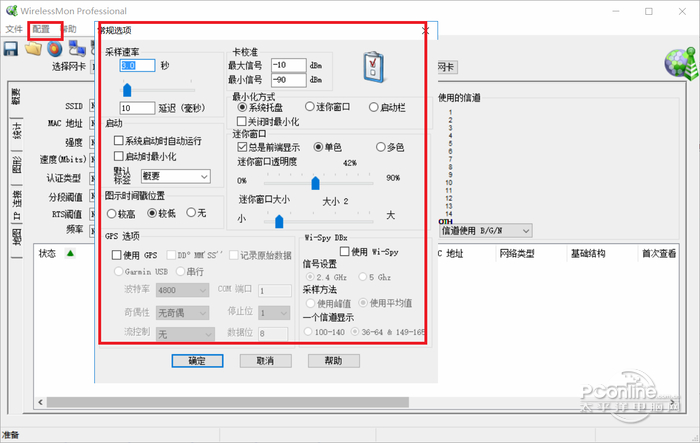Select the 100-140 channel display option
Screen dimensions: 700x443
[x=308, y=332]
